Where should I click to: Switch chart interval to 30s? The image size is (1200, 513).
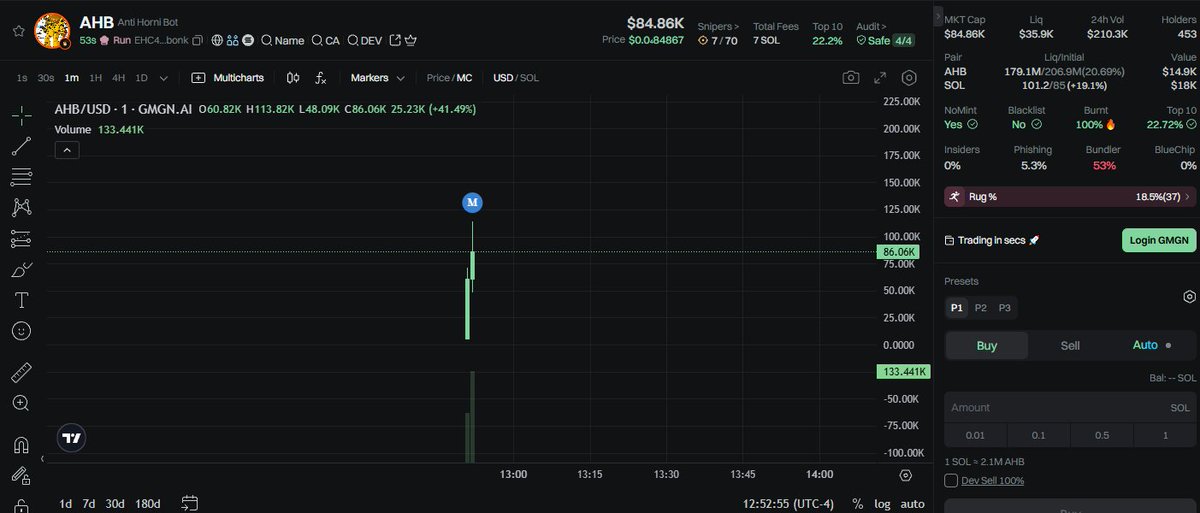46,78
